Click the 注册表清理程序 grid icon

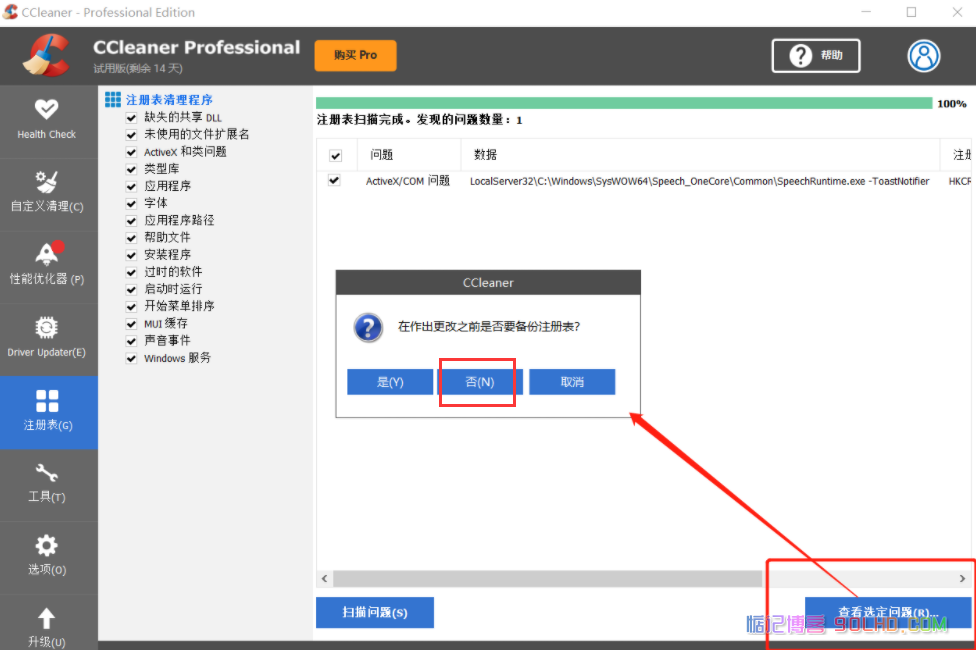113,100
